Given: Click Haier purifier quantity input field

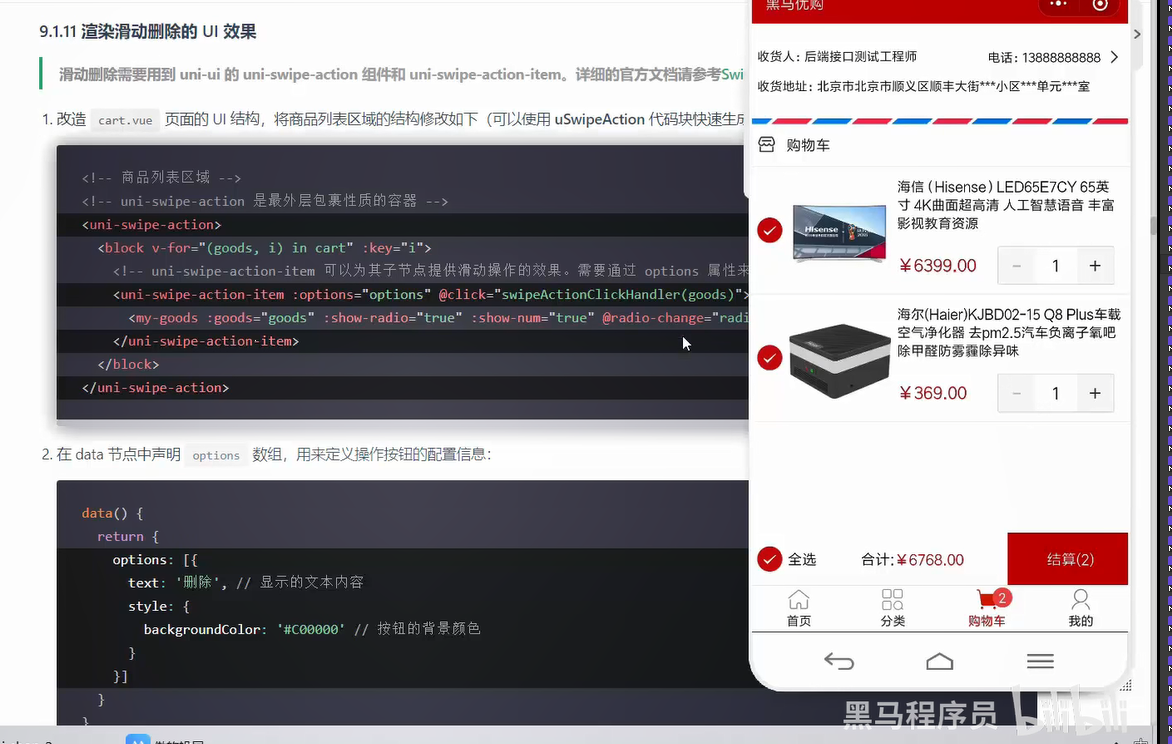Looking at the screenshot, I should (1055, 393).
